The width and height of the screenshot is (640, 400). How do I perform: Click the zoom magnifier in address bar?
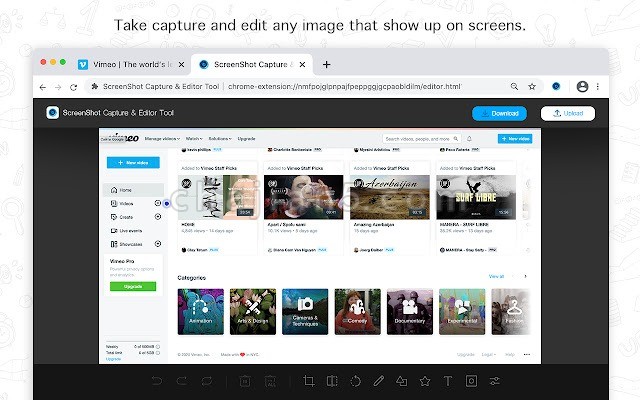click(x=514, y=87)
